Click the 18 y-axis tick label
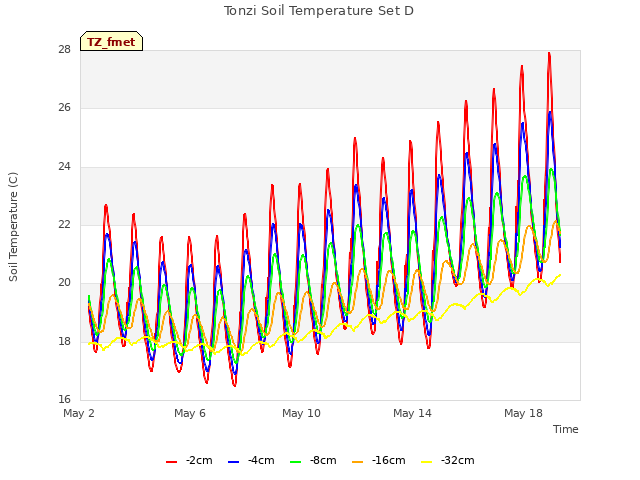Image resolution: width=640 pixels, height=480 pixels. coord(64,341)
